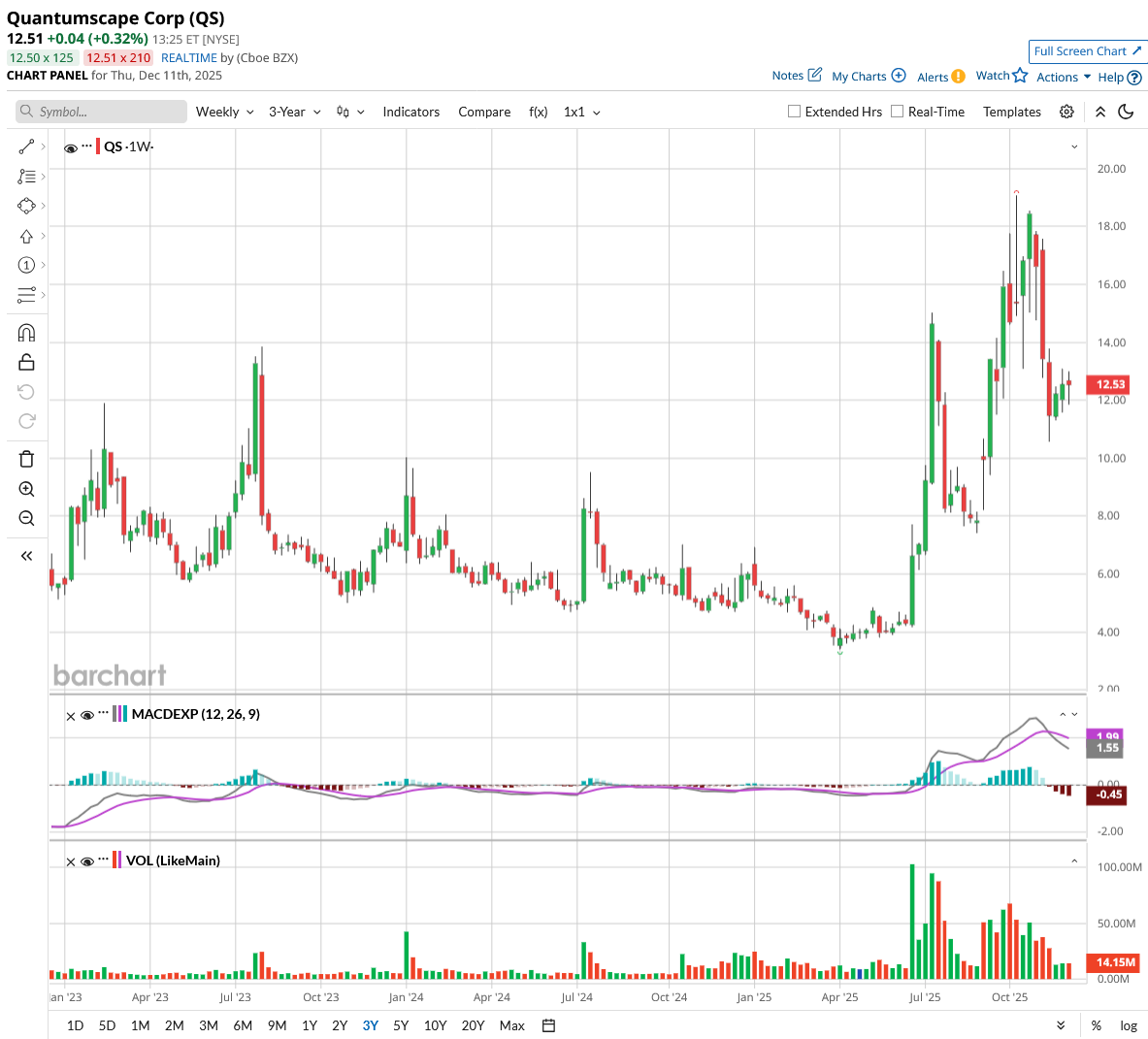The width and height of the screenshot is (1148, 1039).
Task: Click the Templates button
Action: coord(1012,112)
